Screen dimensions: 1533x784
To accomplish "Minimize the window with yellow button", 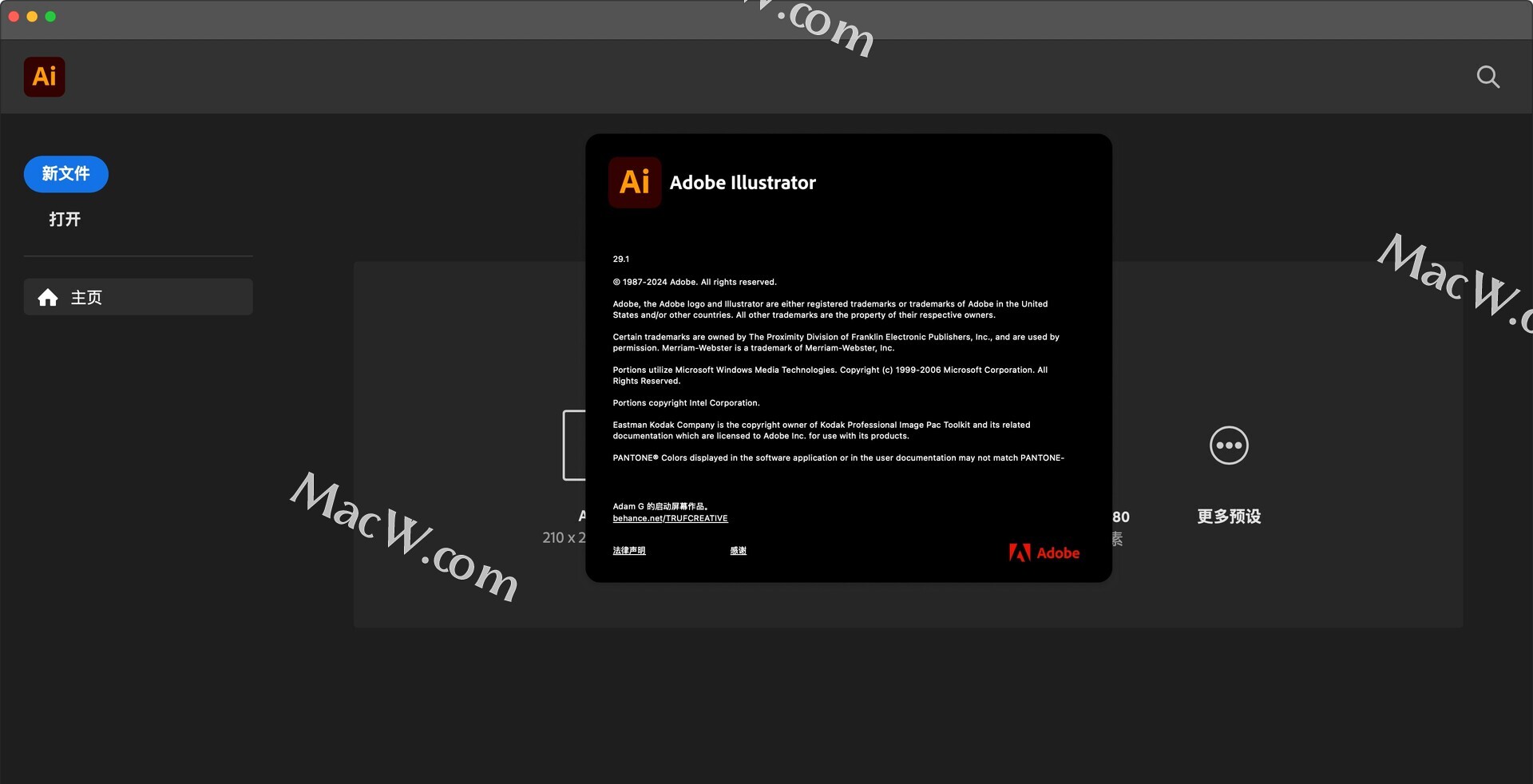I will (32, 17).
